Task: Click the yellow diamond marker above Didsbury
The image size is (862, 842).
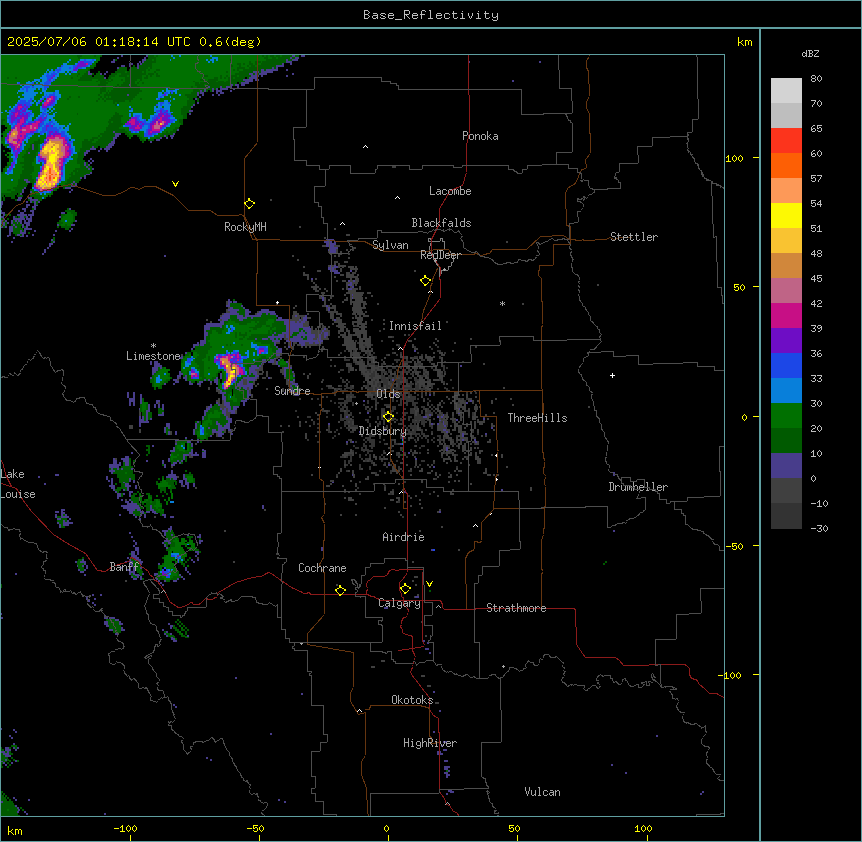Action: click(388, 417)
